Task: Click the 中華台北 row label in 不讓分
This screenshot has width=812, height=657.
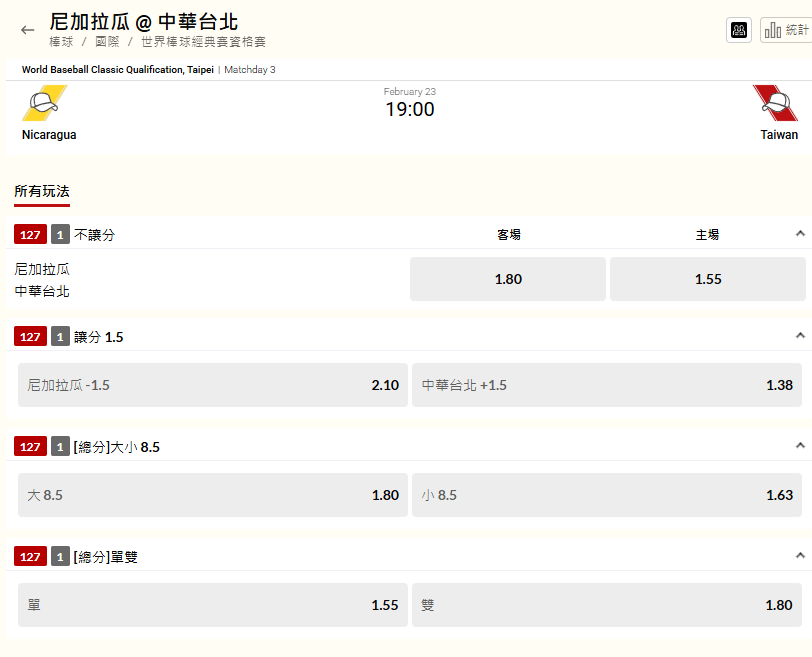Action: click(42, 291)
